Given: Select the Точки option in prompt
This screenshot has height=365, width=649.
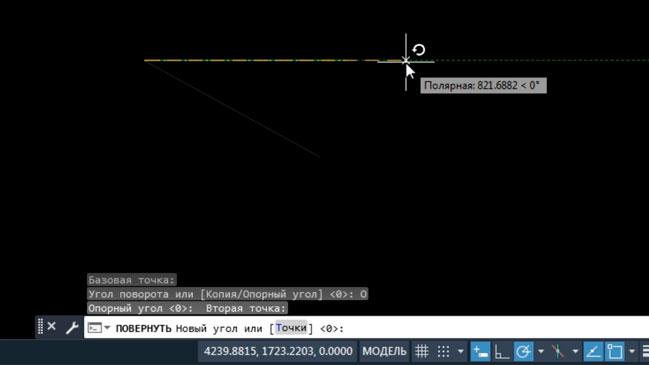Looking at the screenshot, I should click(291, 328).
